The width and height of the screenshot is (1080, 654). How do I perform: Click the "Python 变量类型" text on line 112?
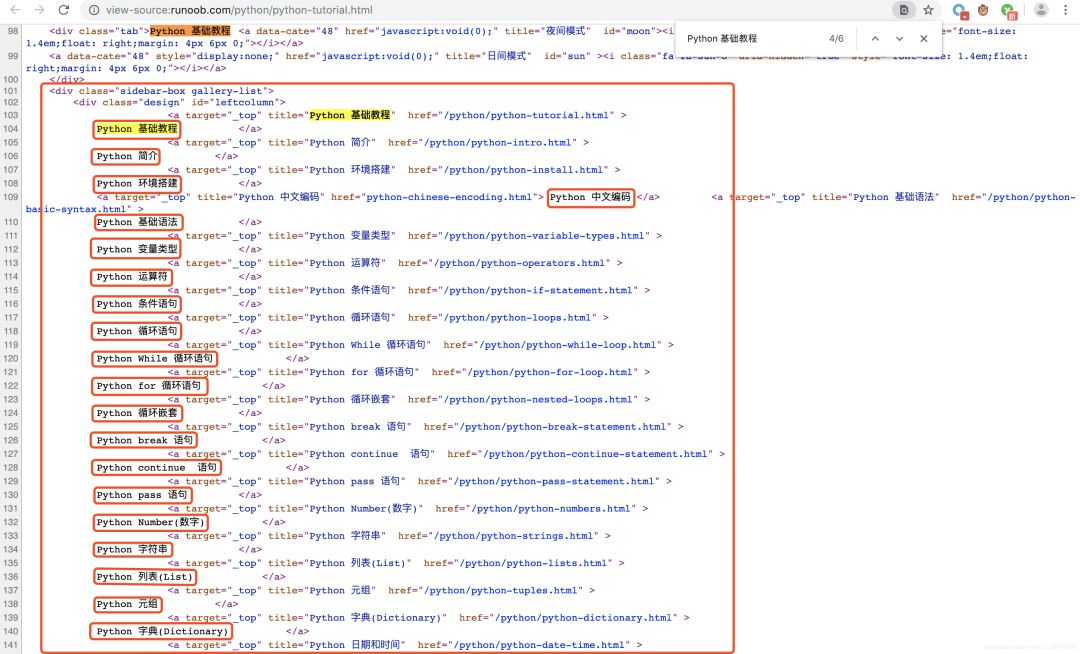(137, 249)
